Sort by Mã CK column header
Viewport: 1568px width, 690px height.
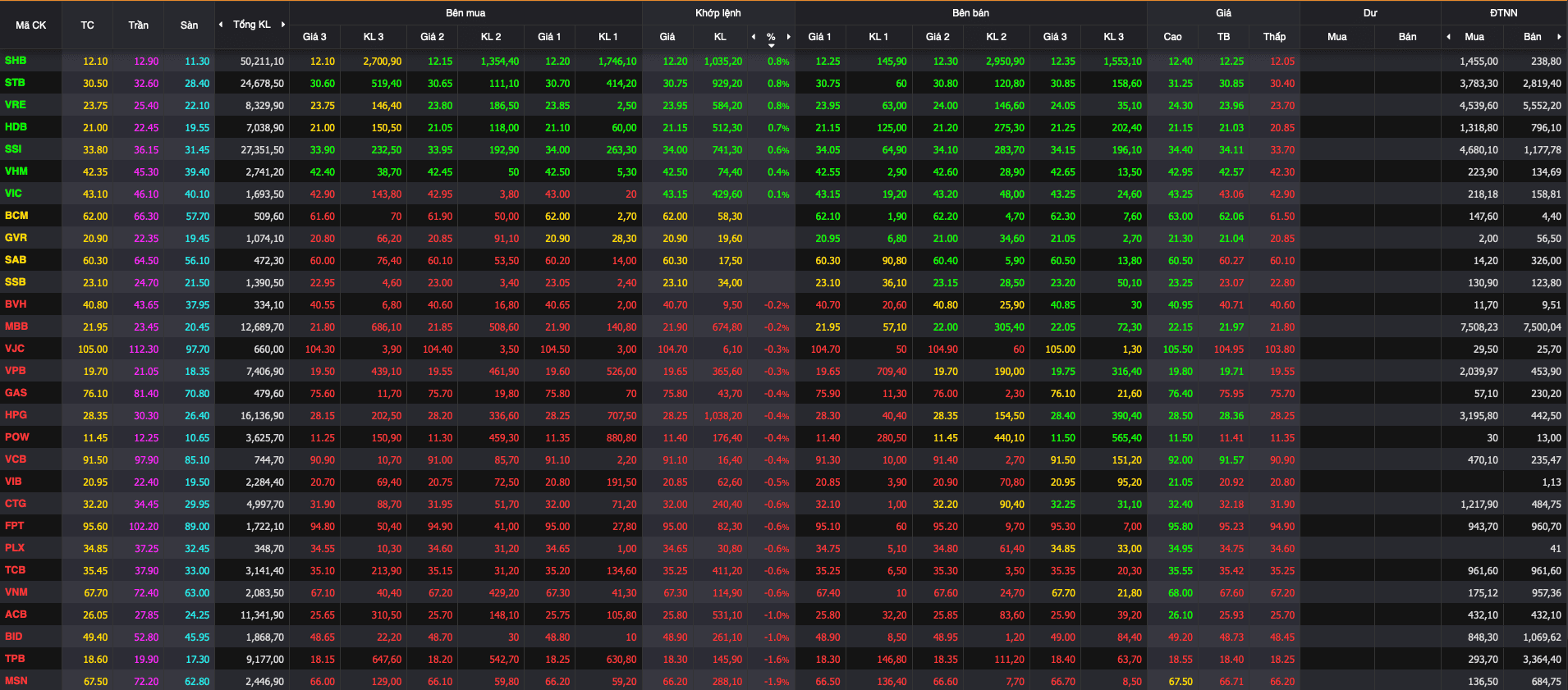coord(31,25)
